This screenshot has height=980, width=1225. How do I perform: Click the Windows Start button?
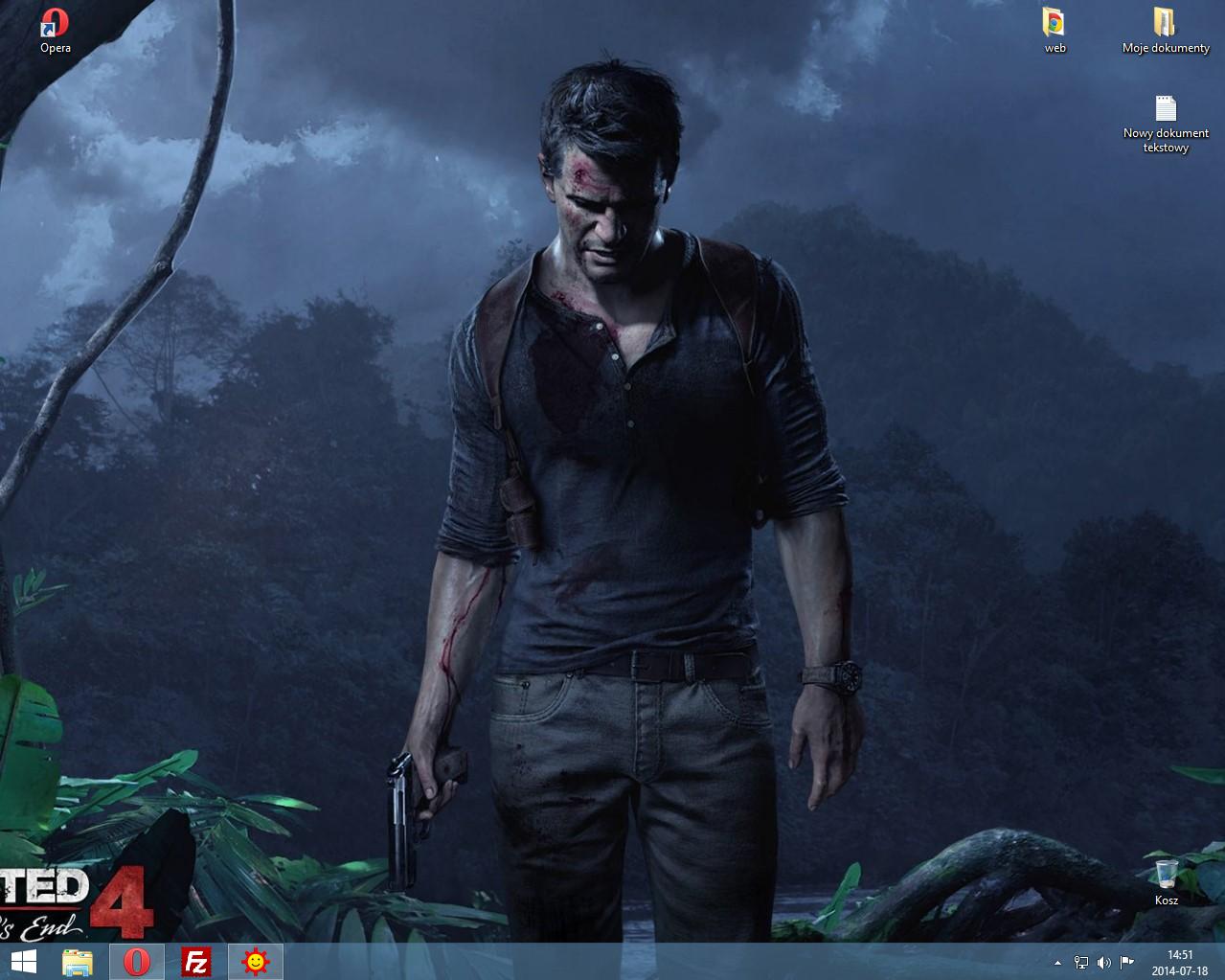tap(22, 961)
